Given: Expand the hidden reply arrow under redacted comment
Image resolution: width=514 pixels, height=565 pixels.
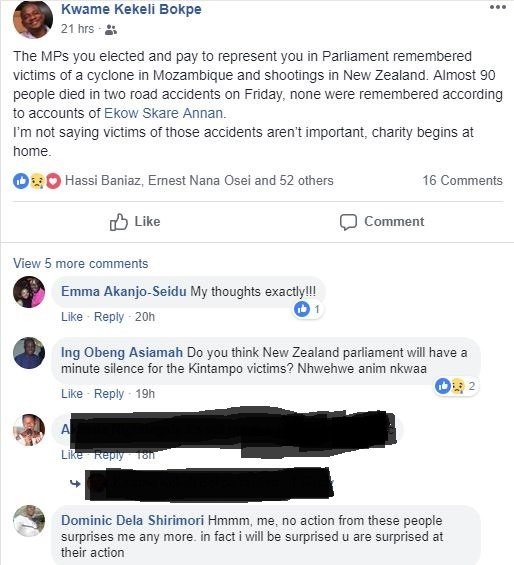Looking at the screenshot, I should (x=75, y=483).
